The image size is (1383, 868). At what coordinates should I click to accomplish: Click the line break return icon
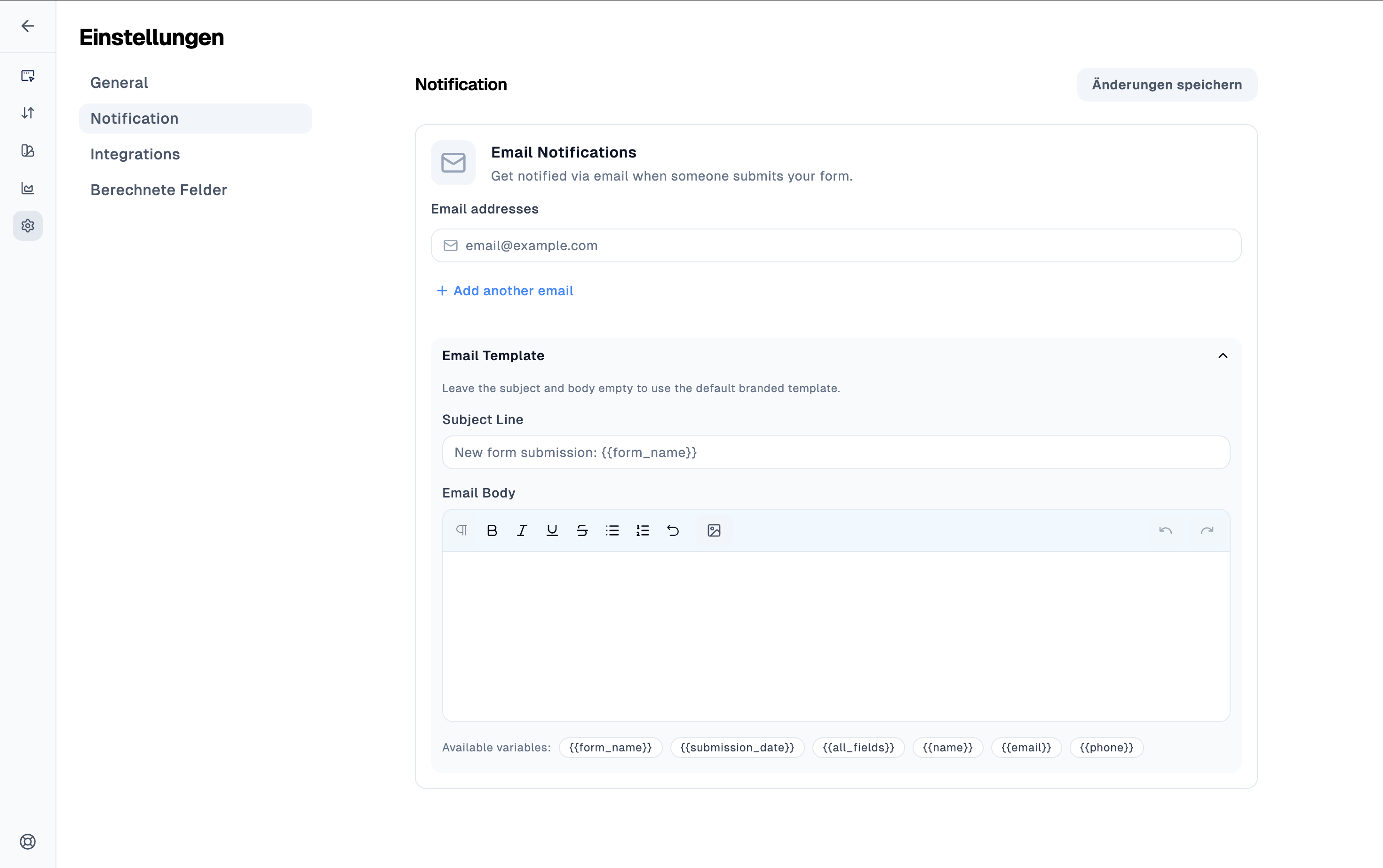(673, 530)
